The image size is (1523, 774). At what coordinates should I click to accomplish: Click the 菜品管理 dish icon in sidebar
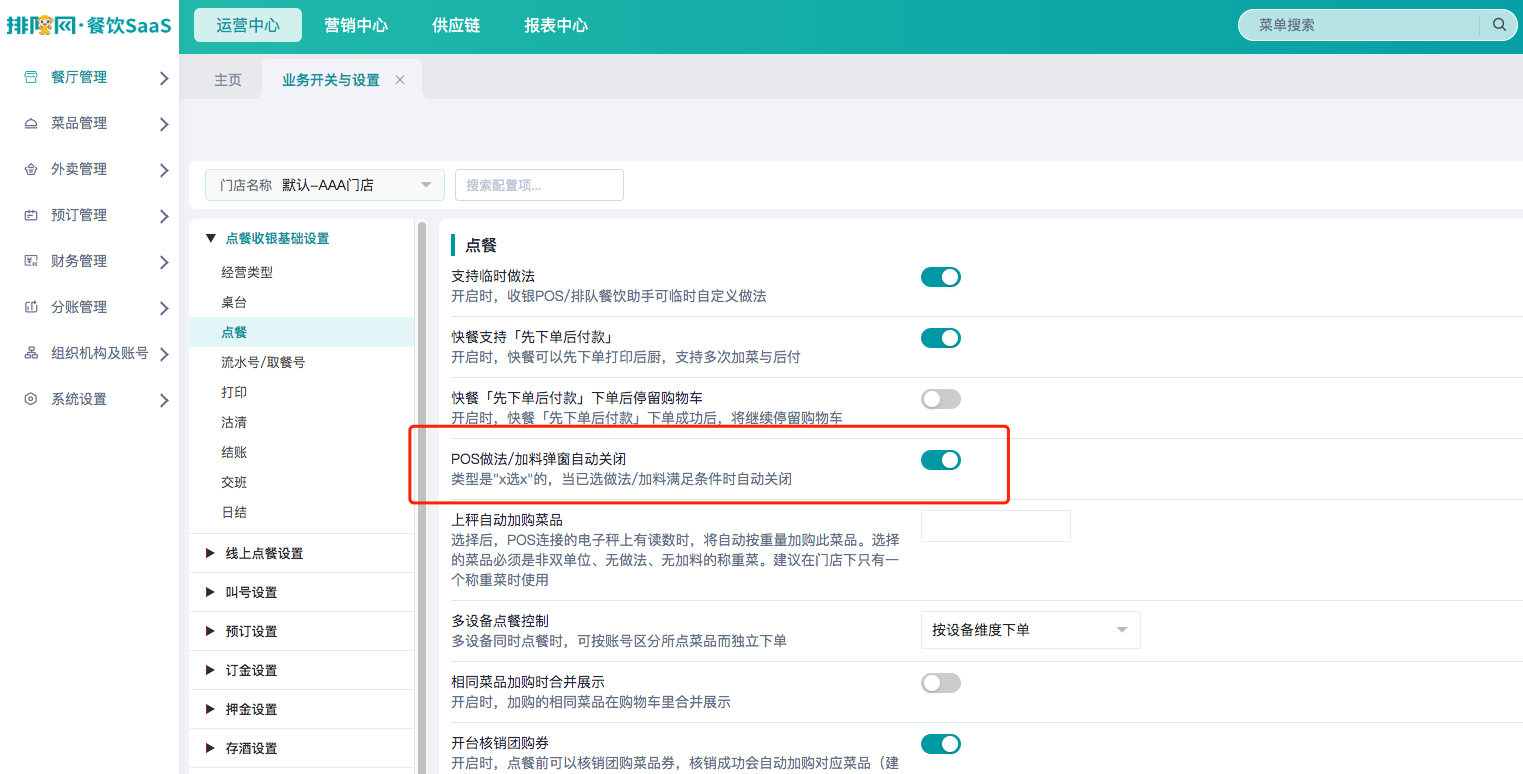tap(31, 123)
